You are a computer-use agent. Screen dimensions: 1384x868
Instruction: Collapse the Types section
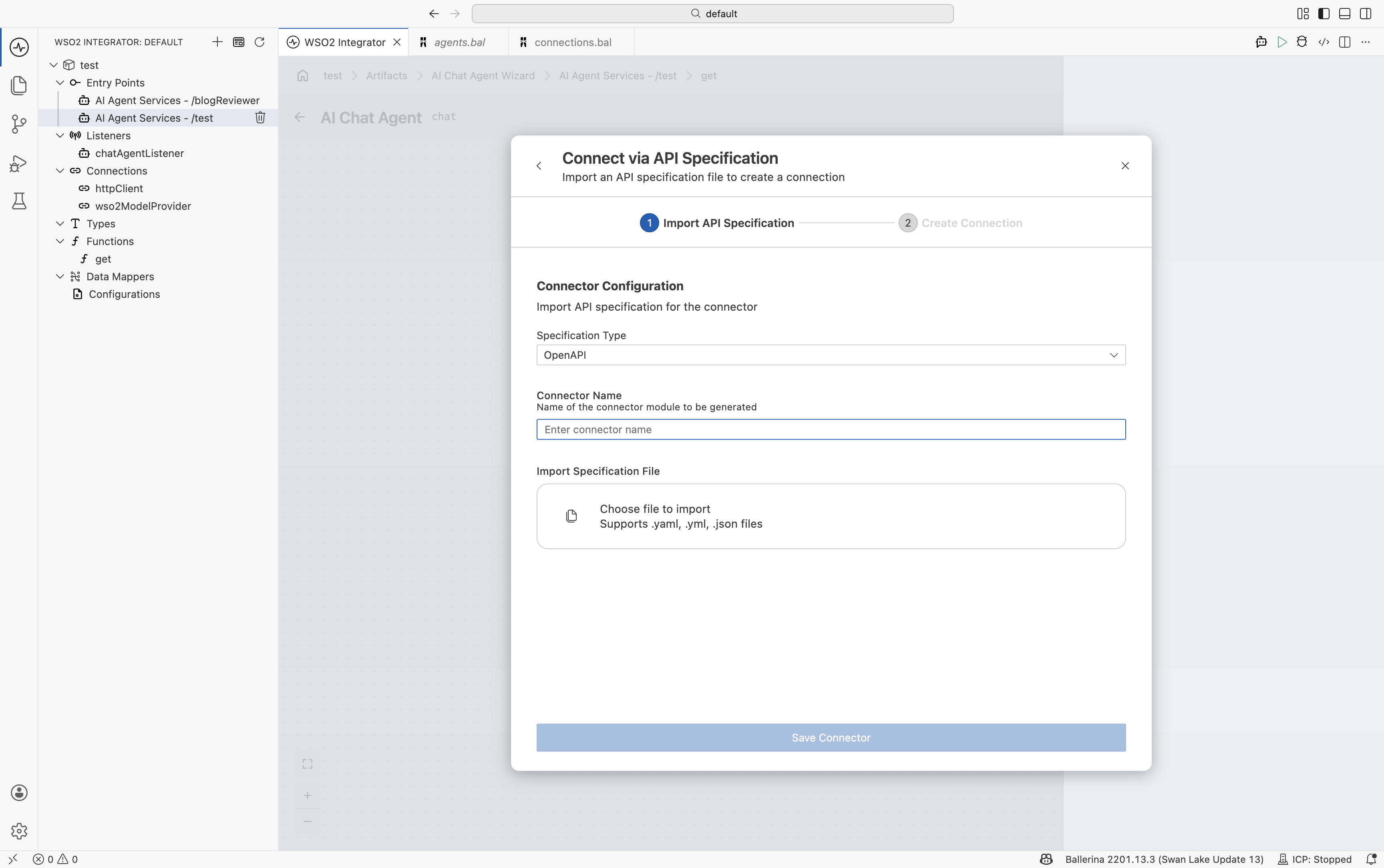(x=60, y=223)
